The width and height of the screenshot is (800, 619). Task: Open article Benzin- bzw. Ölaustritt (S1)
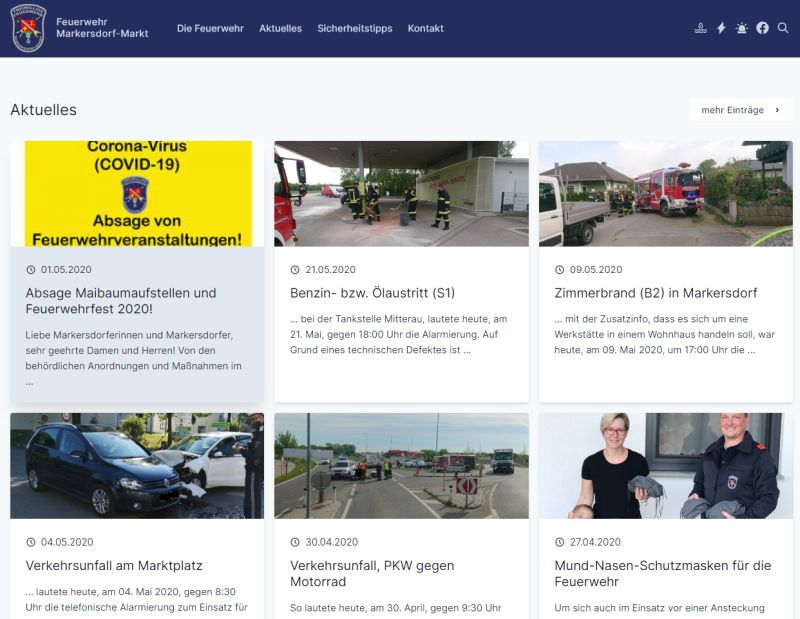click(x=372, y=293)
